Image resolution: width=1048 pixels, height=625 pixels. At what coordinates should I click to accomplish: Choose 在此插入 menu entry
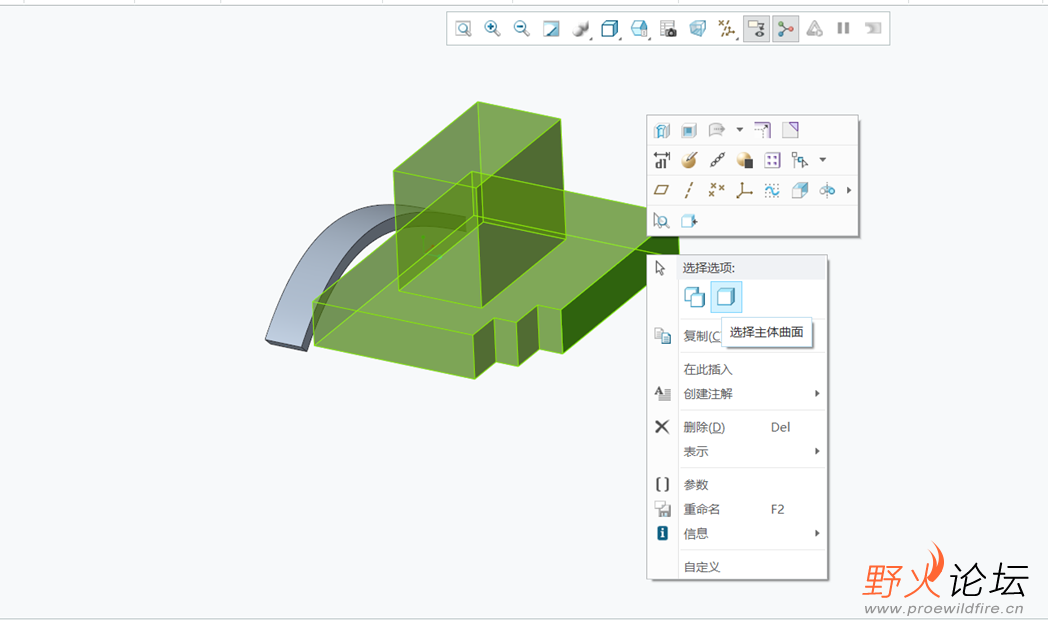click(x=708, y=369)
